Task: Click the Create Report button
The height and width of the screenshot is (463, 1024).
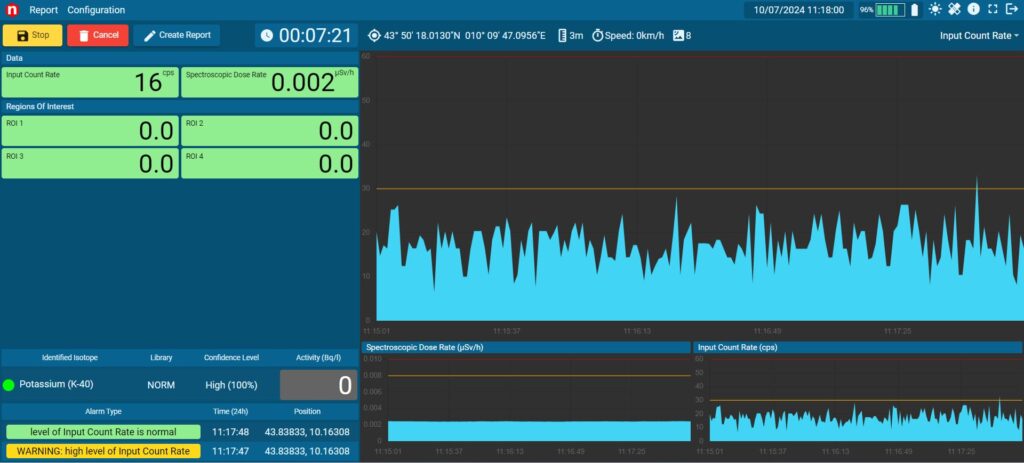Action: 176,35
